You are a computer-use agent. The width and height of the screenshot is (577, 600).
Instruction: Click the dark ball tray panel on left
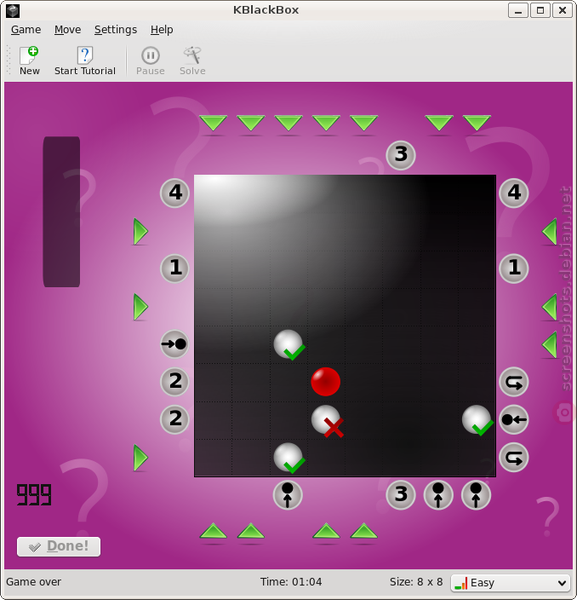tap(62, 212)
